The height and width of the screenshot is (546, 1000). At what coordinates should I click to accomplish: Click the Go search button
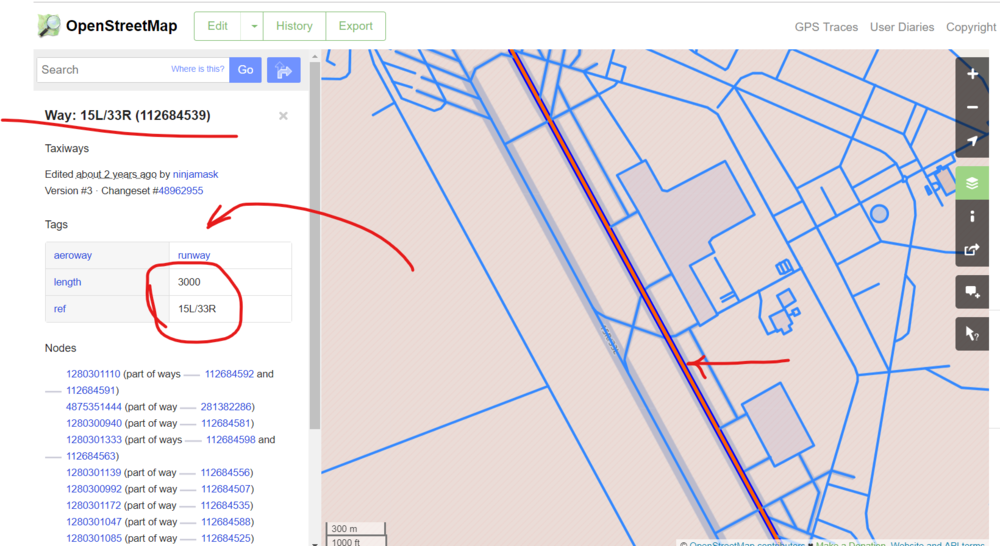click(246, 70)
